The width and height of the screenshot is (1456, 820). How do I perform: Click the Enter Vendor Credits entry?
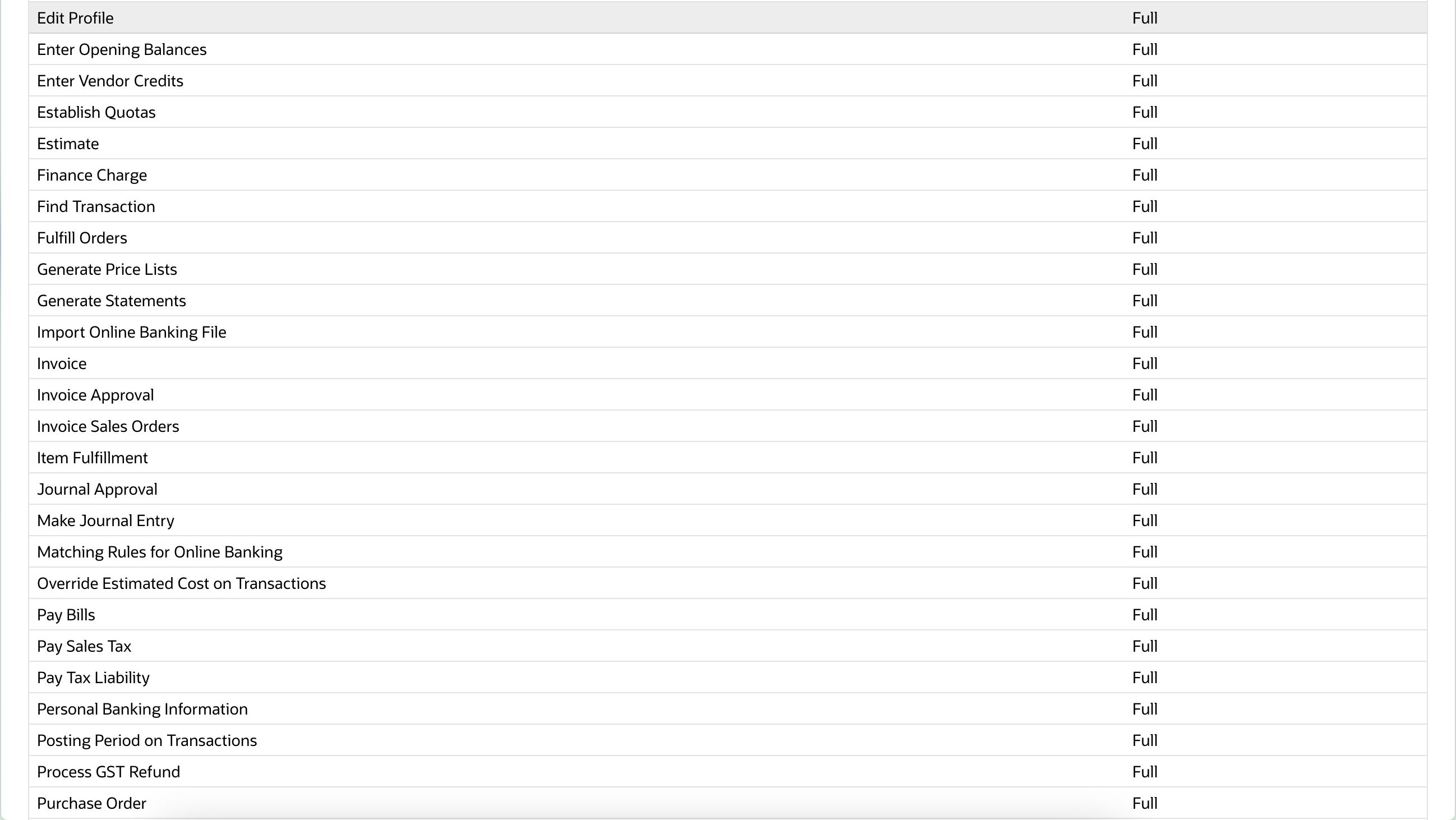pyautogui.click(x=110, y=81)
